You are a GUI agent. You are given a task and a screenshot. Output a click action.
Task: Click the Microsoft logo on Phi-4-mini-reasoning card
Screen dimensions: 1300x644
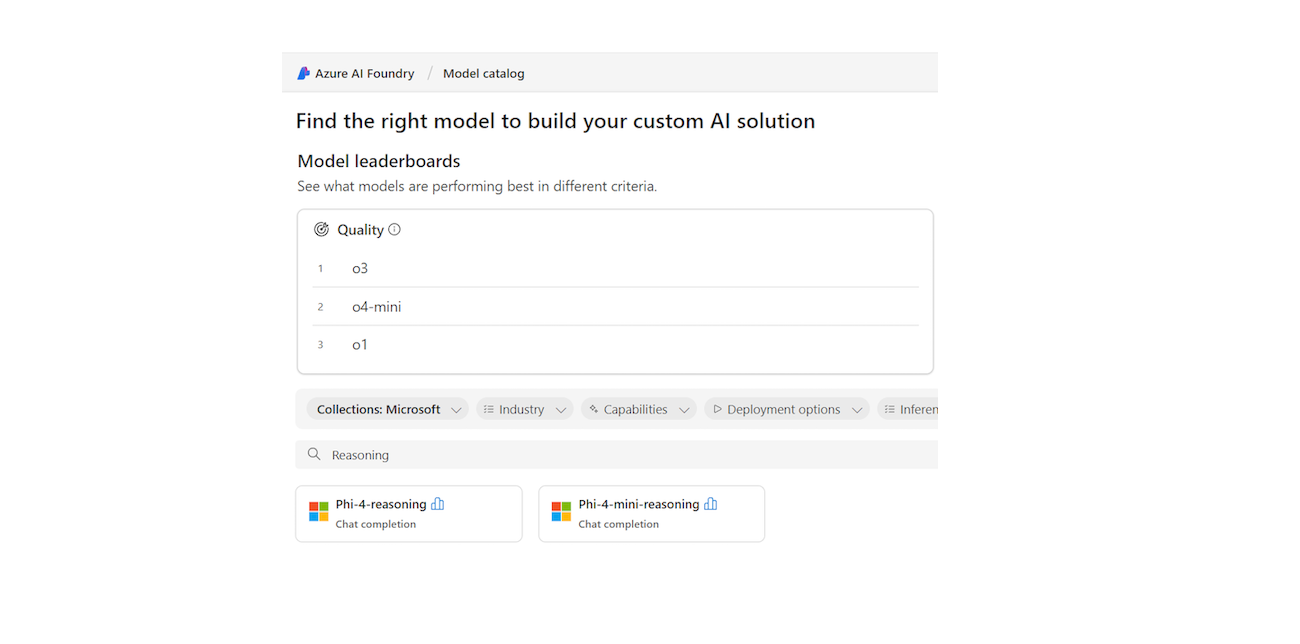pos(562,512)
